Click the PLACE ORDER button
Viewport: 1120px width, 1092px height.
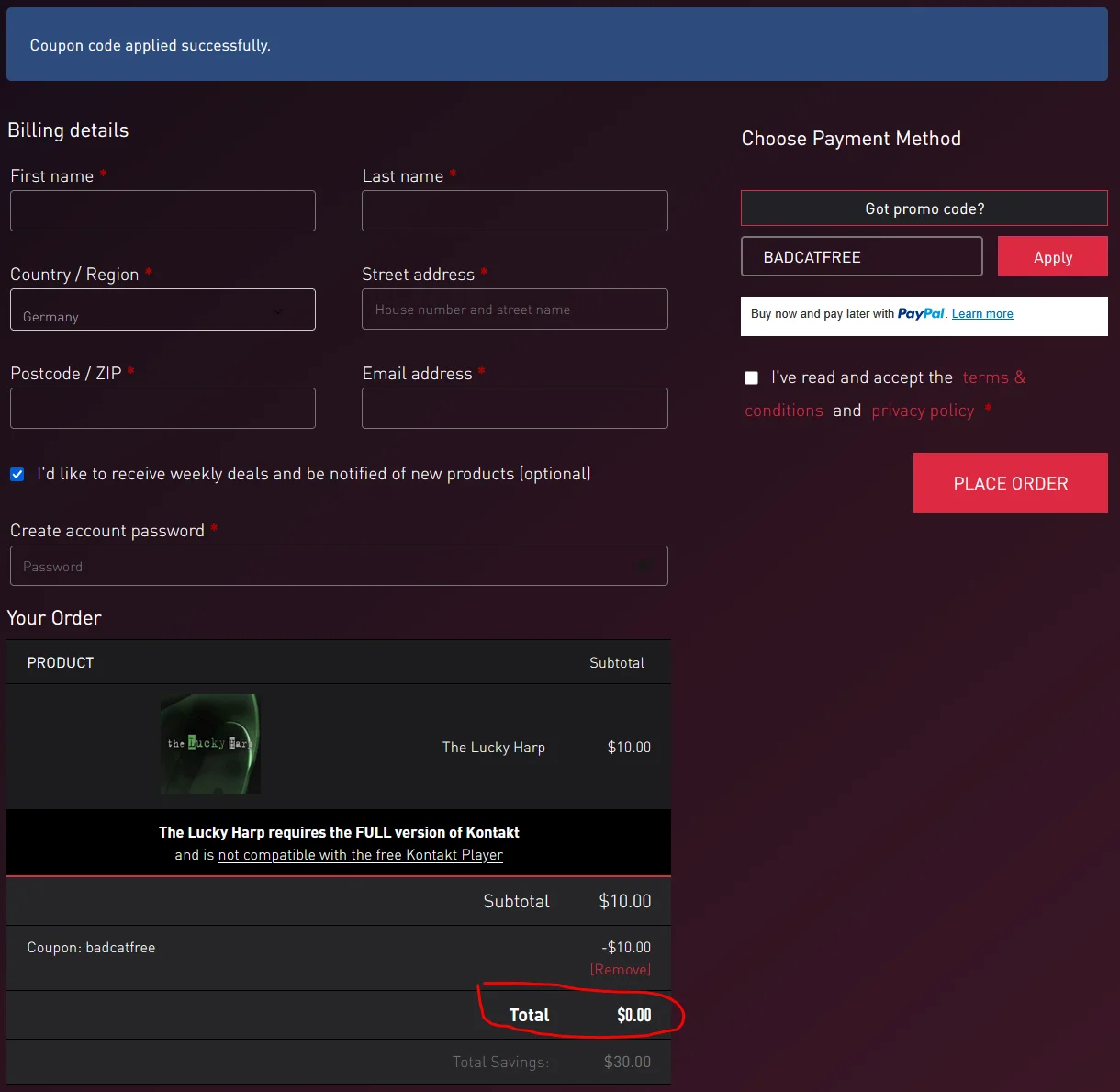[x=1011, y=483]
